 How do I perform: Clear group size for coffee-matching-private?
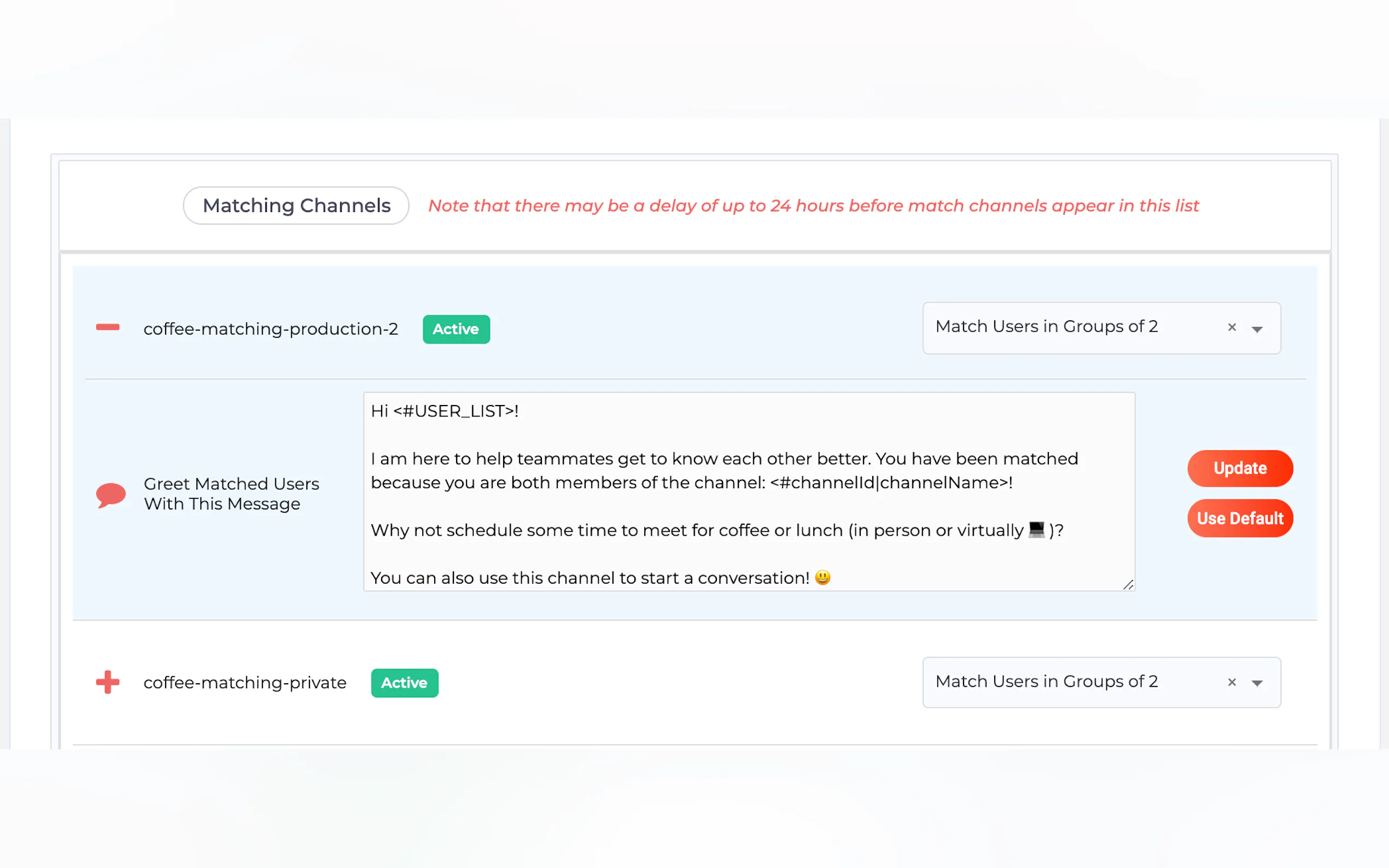click(x=1232, y=682)
